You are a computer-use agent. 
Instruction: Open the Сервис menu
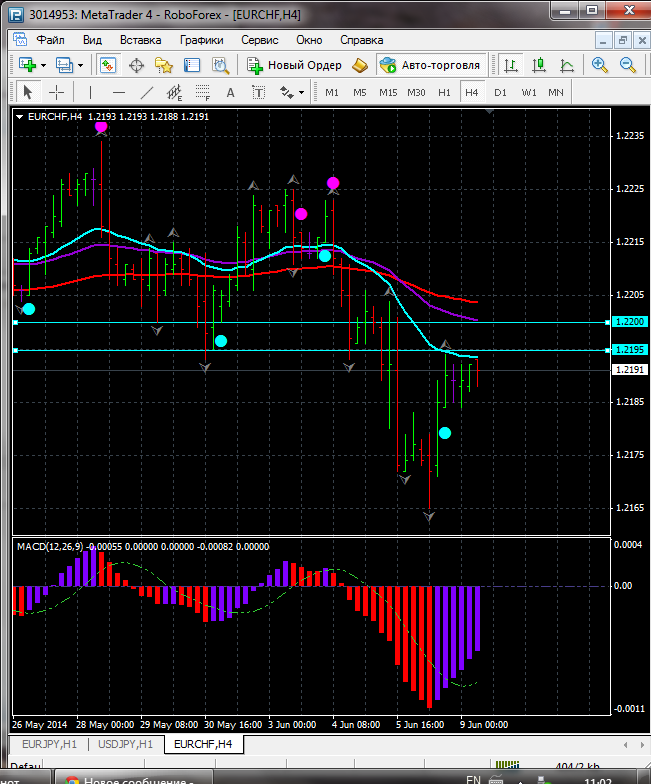(260, 40)
